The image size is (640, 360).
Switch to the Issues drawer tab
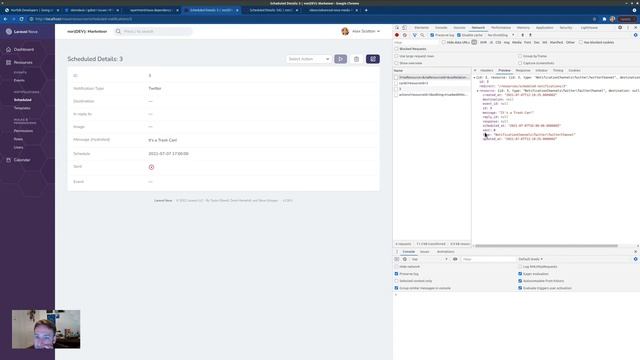pos(424,252)
